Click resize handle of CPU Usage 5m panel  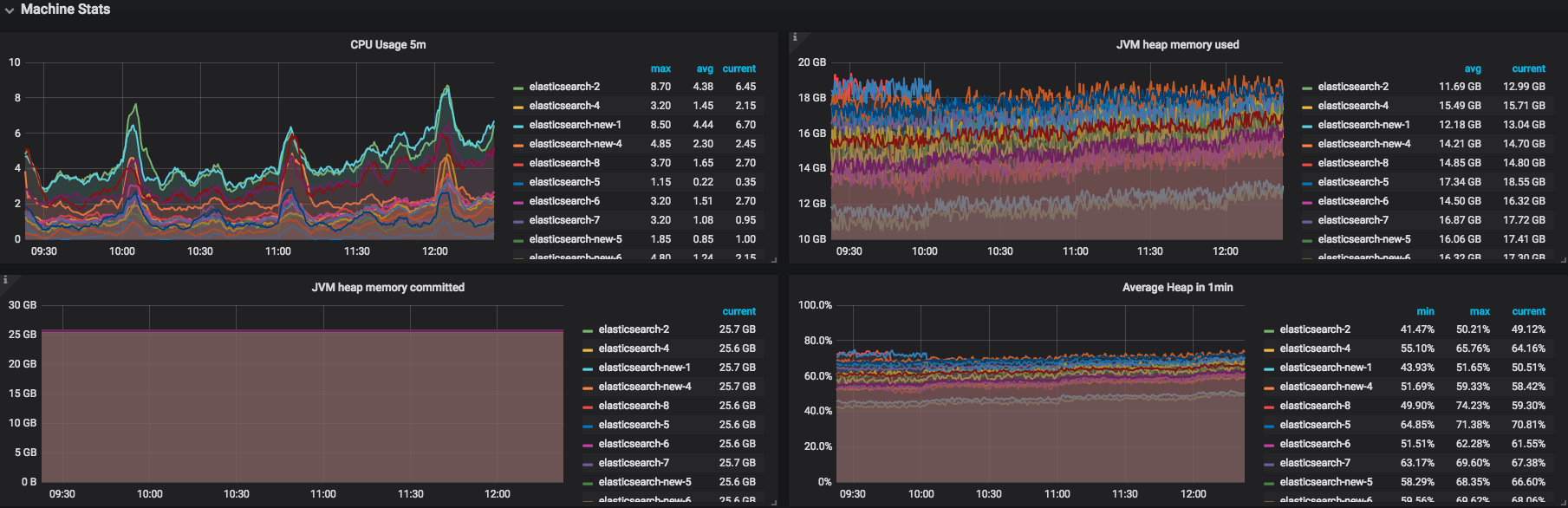click(773, 259)
